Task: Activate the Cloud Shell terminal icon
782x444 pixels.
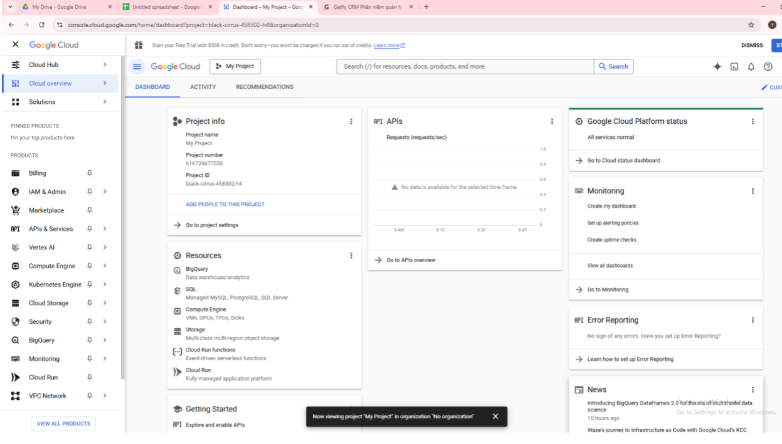Action: pyautogui.click(x=734, y=67)
